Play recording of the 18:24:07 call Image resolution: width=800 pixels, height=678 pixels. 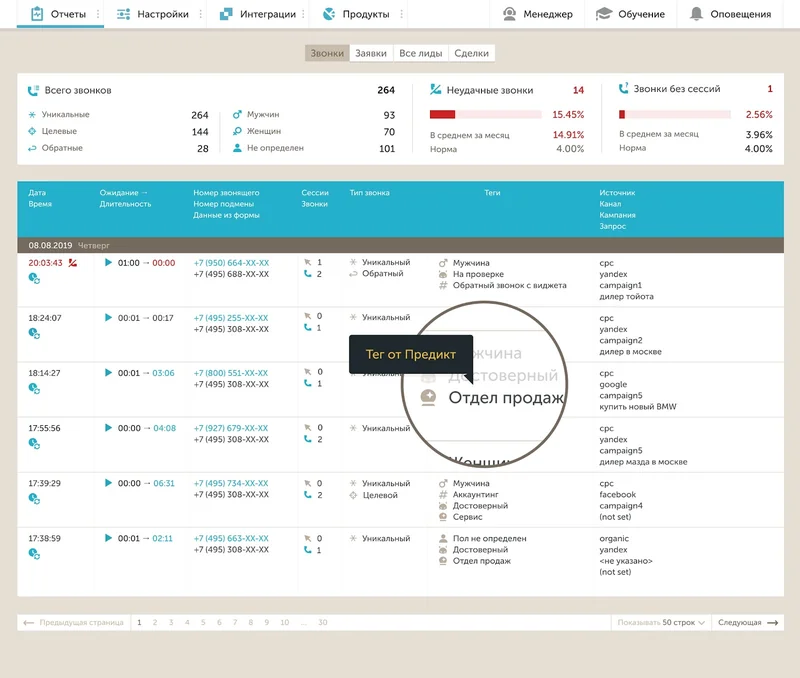(x=108, y=318)
